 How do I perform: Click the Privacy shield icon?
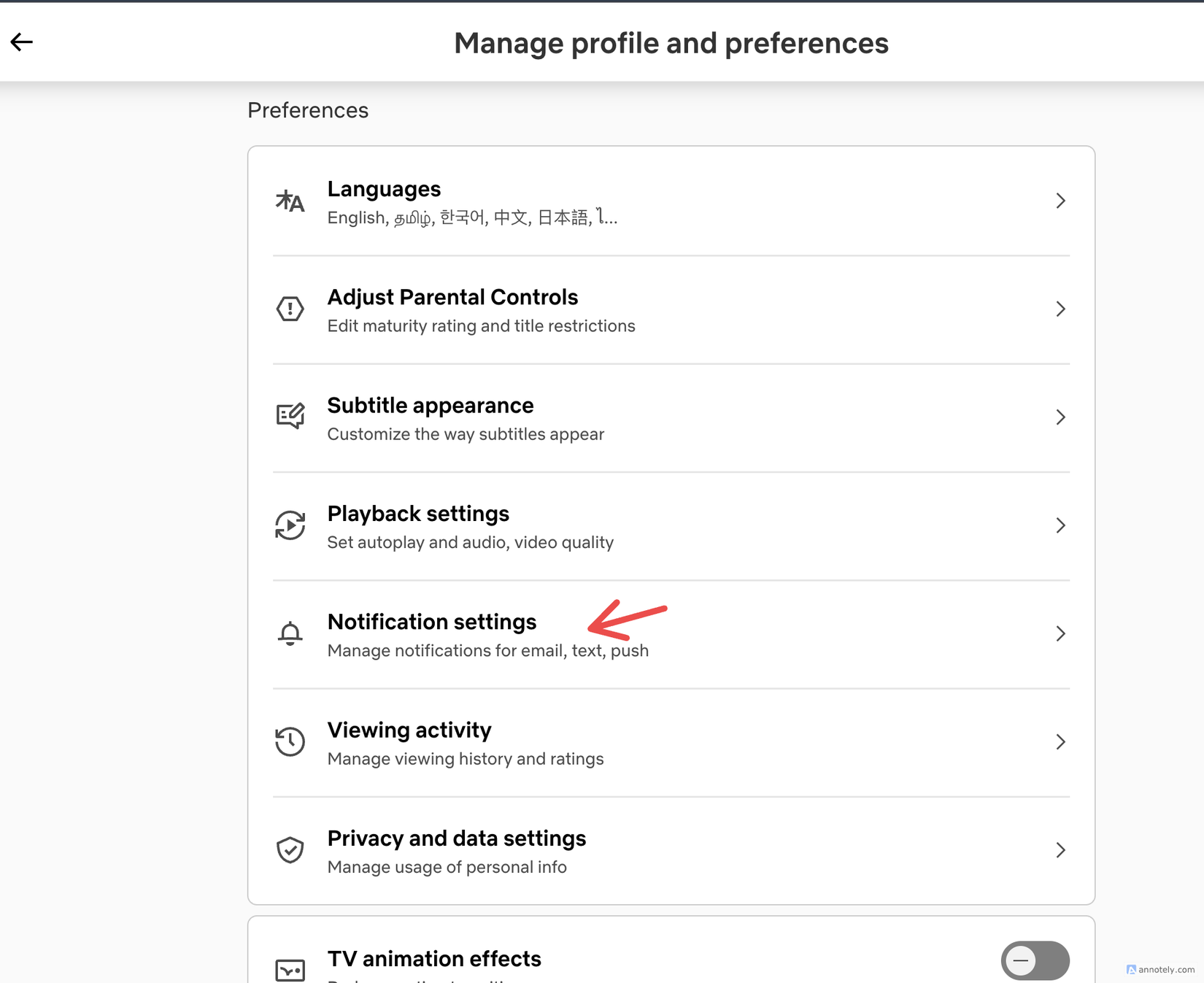click(290, 849)
